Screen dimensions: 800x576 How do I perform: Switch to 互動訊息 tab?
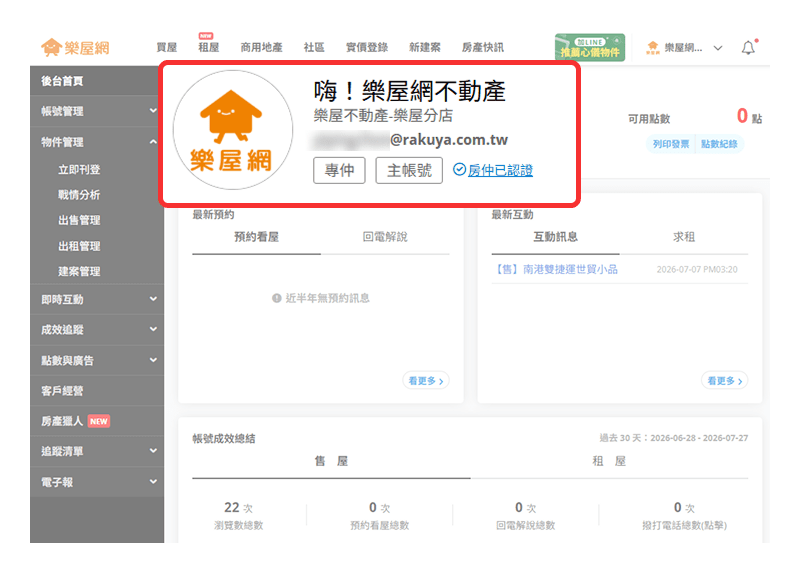[x=555, y=237]
